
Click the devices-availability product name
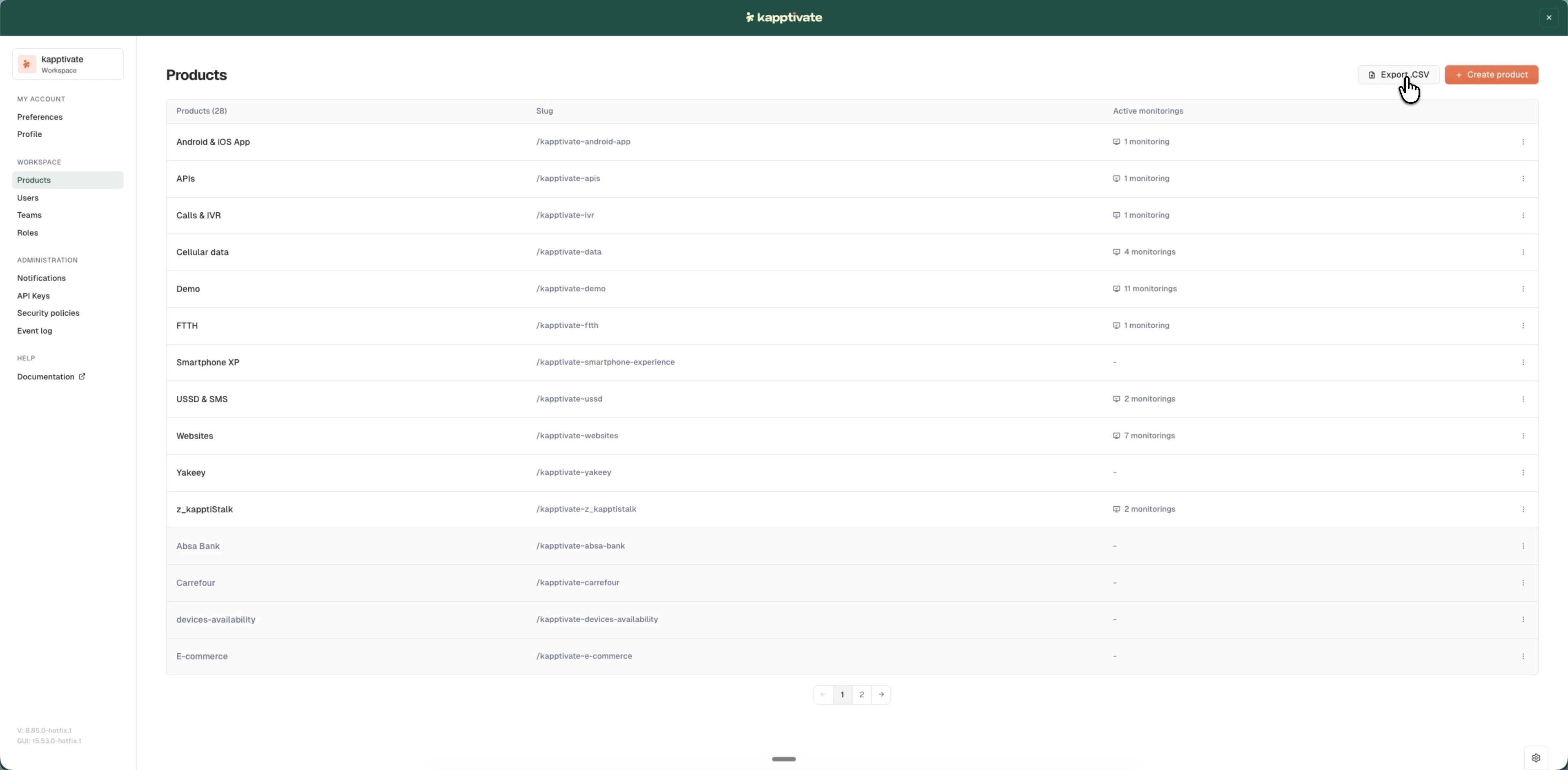216,620
